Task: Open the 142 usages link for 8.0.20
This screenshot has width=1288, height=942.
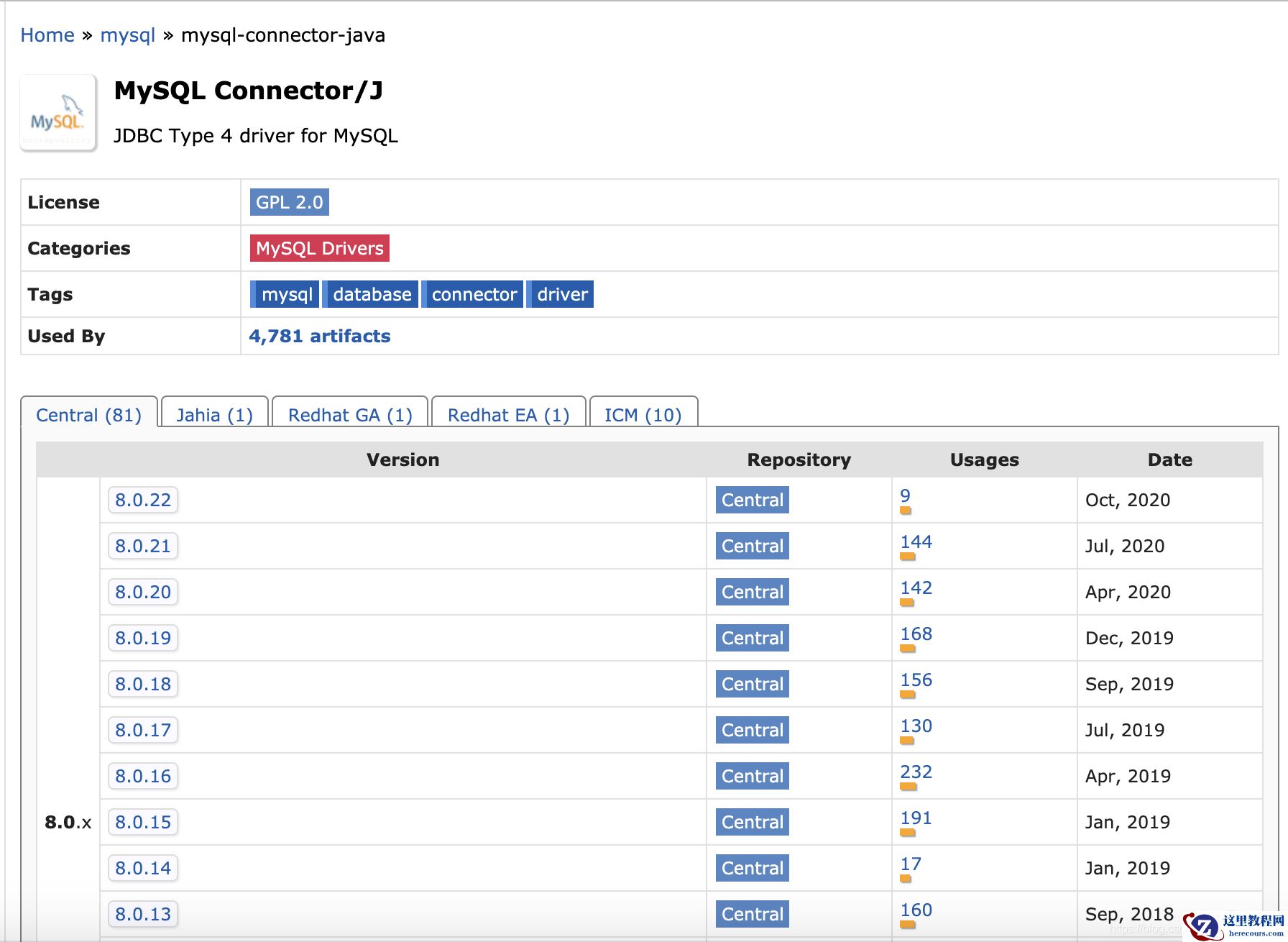Action: tap(916, 587)
